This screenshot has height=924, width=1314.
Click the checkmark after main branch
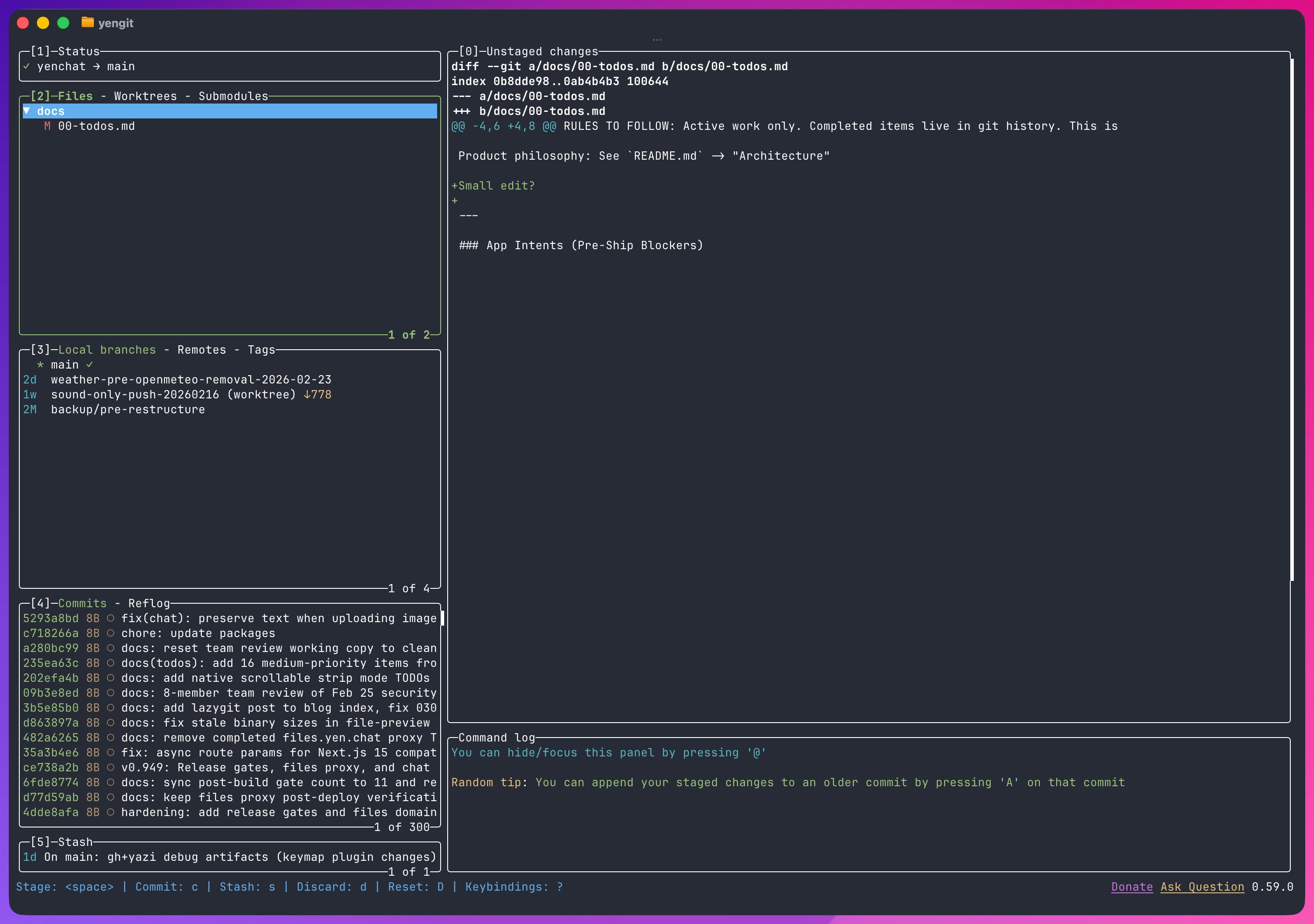coord(89,365)
